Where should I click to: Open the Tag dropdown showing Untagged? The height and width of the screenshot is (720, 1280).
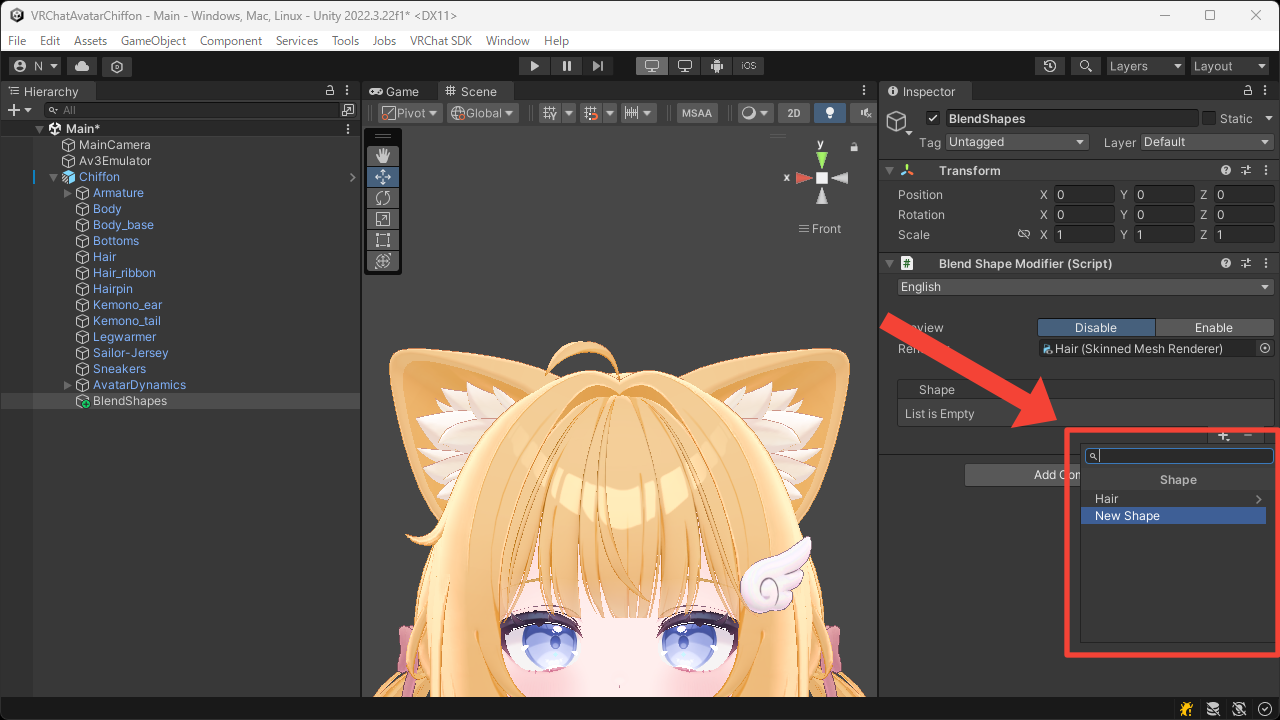click(x=1016, y=142)
